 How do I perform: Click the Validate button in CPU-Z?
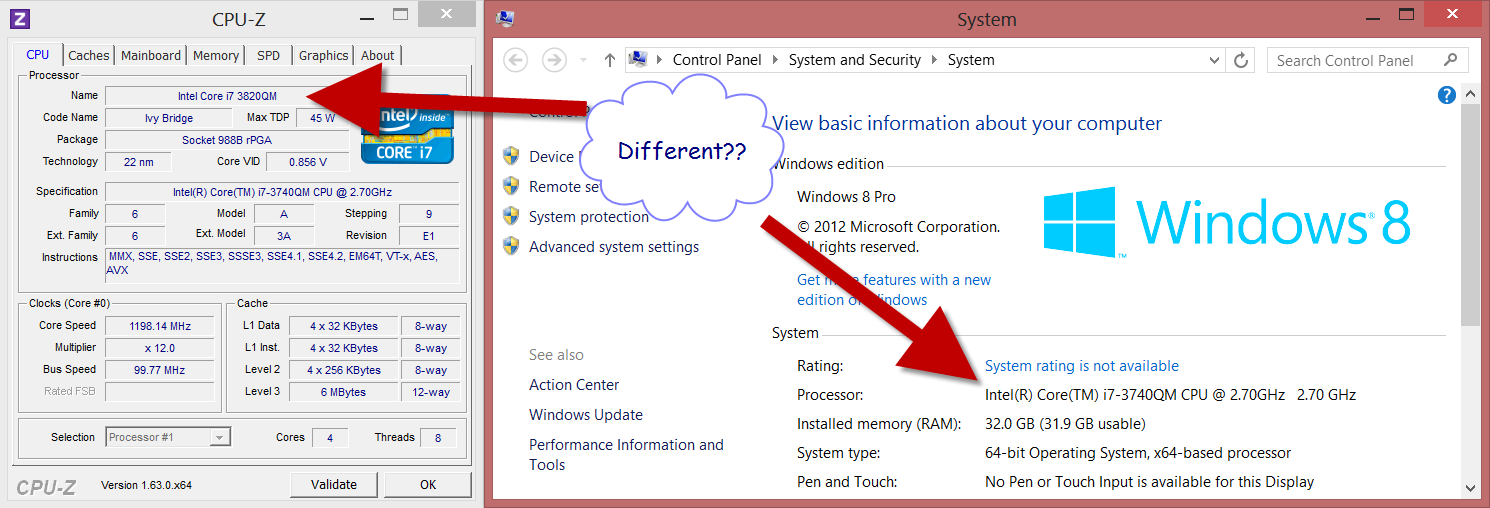coord(334,485)
